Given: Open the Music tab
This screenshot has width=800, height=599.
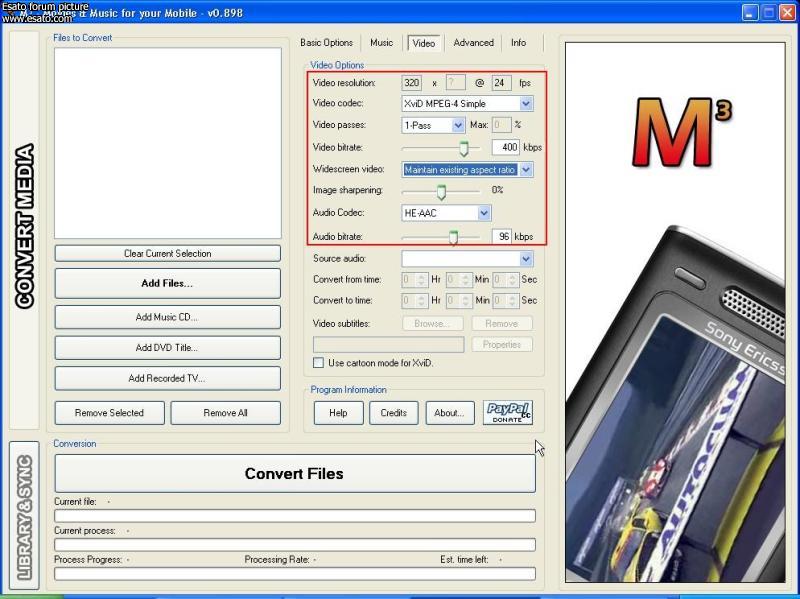Looking at the screenshot, I should [382, 43].
